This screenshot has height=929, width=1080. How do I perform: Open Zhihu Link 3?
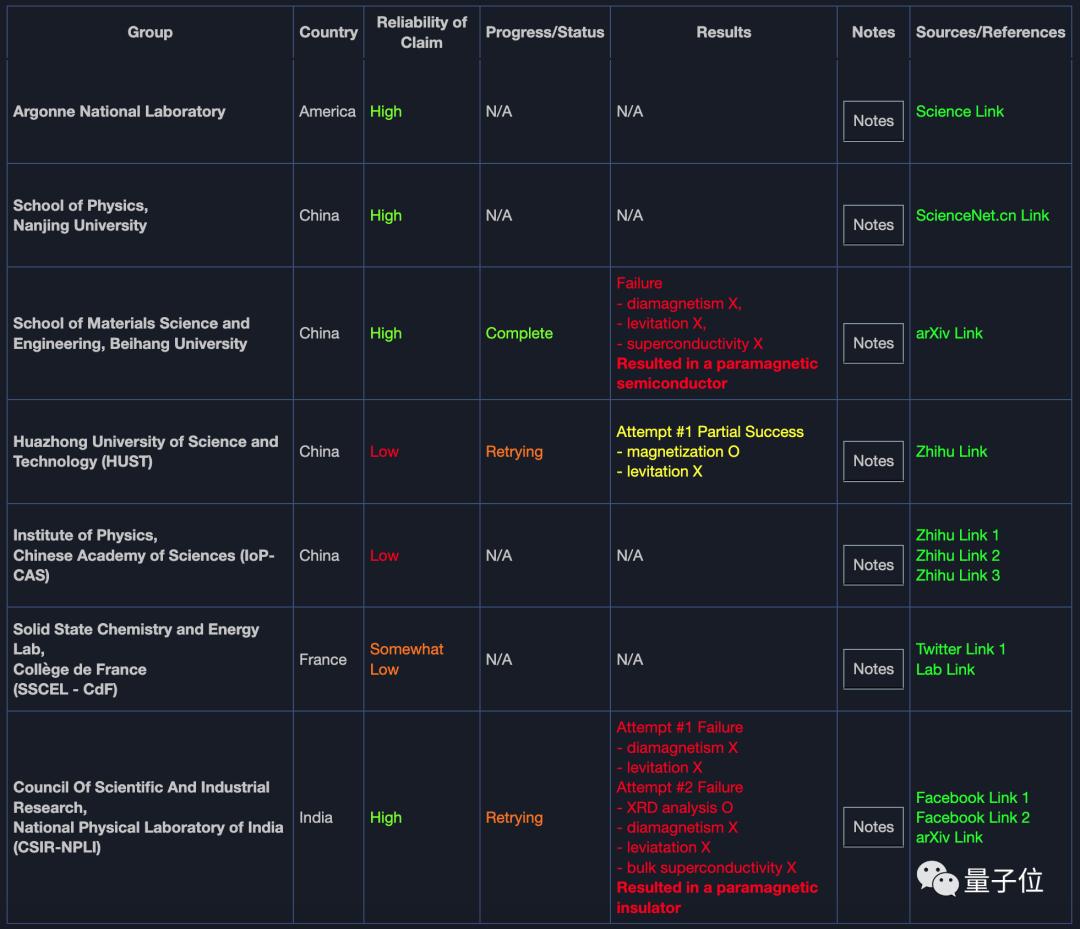(957, 576)
